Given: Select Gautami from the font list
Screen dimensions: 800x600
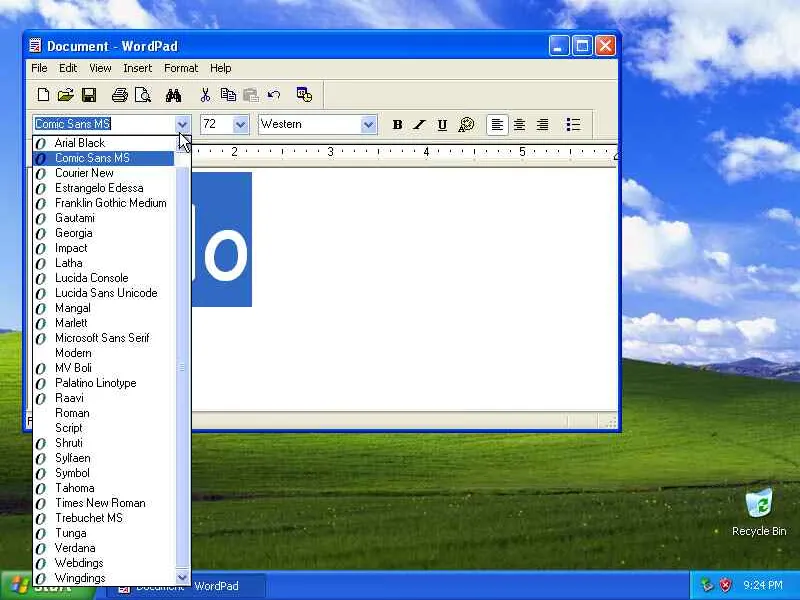Looking at the screenshot, I should [104, 218].
